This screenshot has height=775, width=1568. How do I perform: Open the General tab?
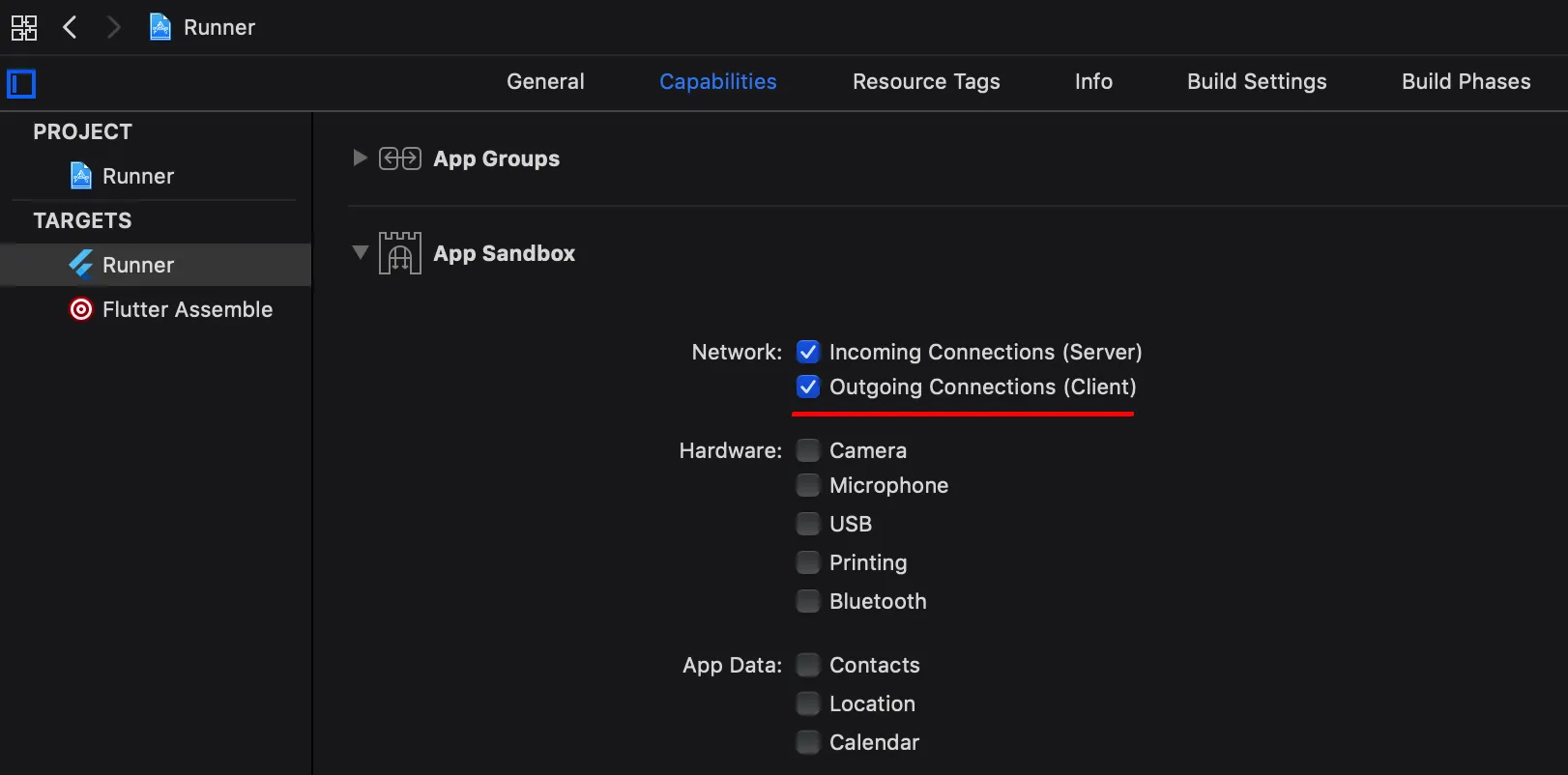coord(545,82)
